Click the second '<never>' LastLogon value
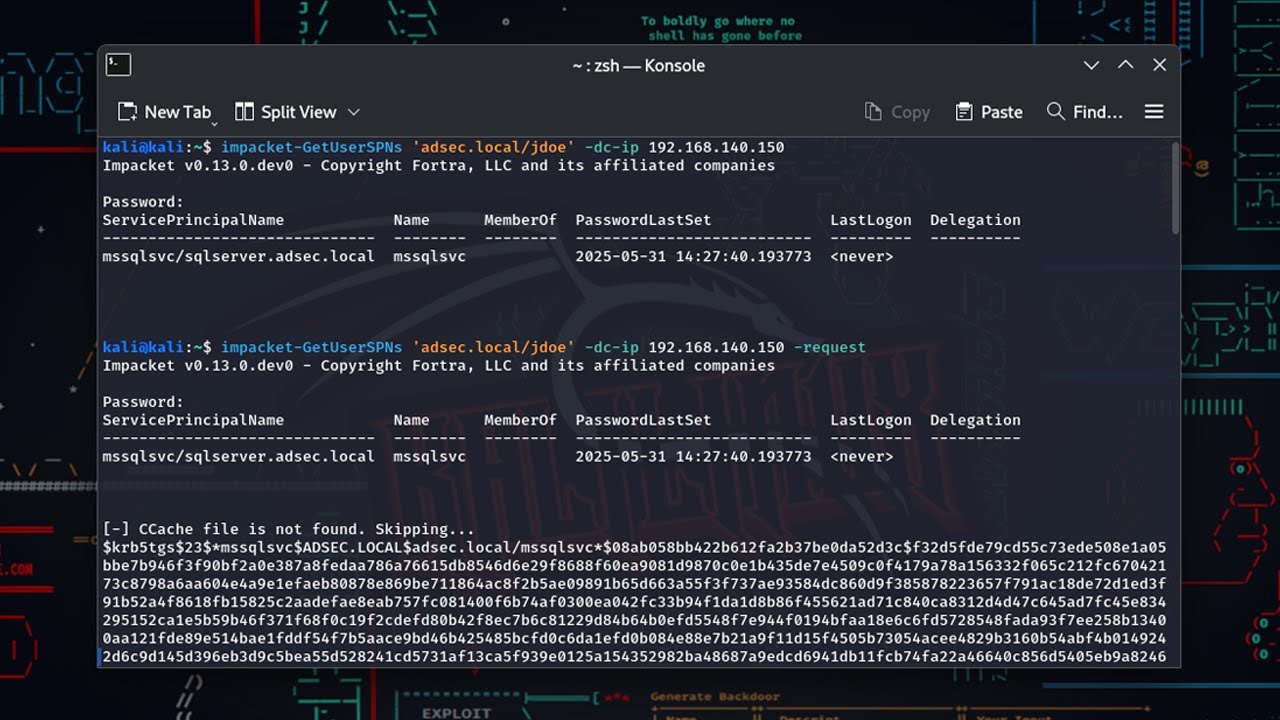The image size is (1280, 720). (862, 456)
